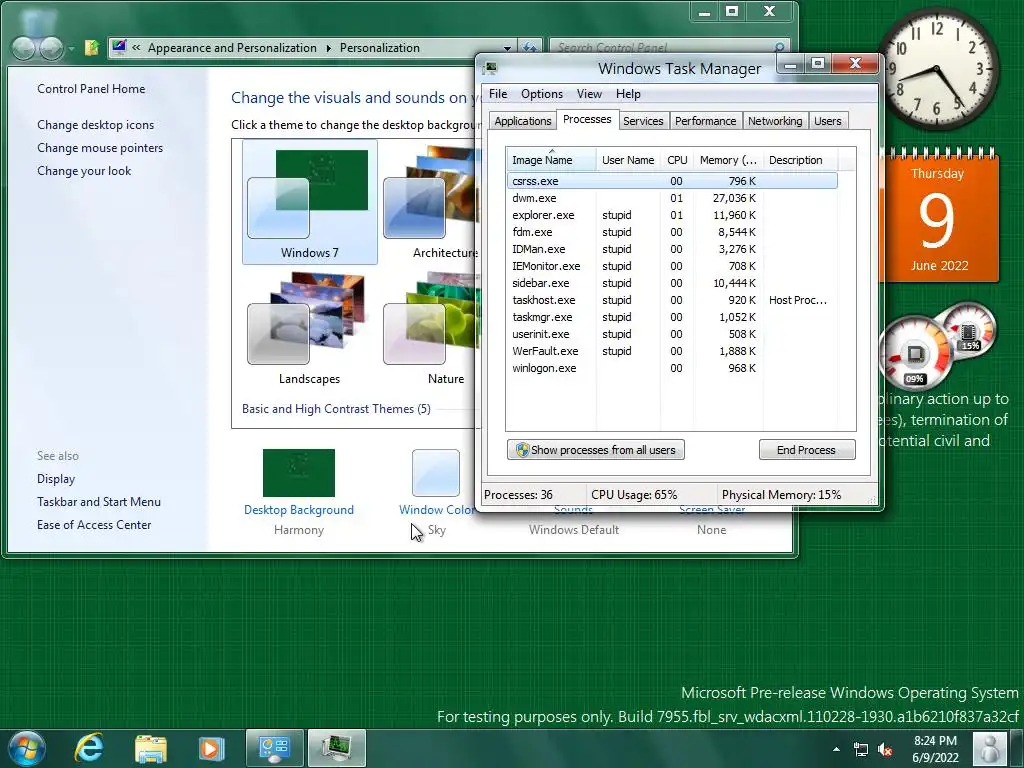Expand breadcrumb arrow after Appearance and Personalization

point(328,48)
